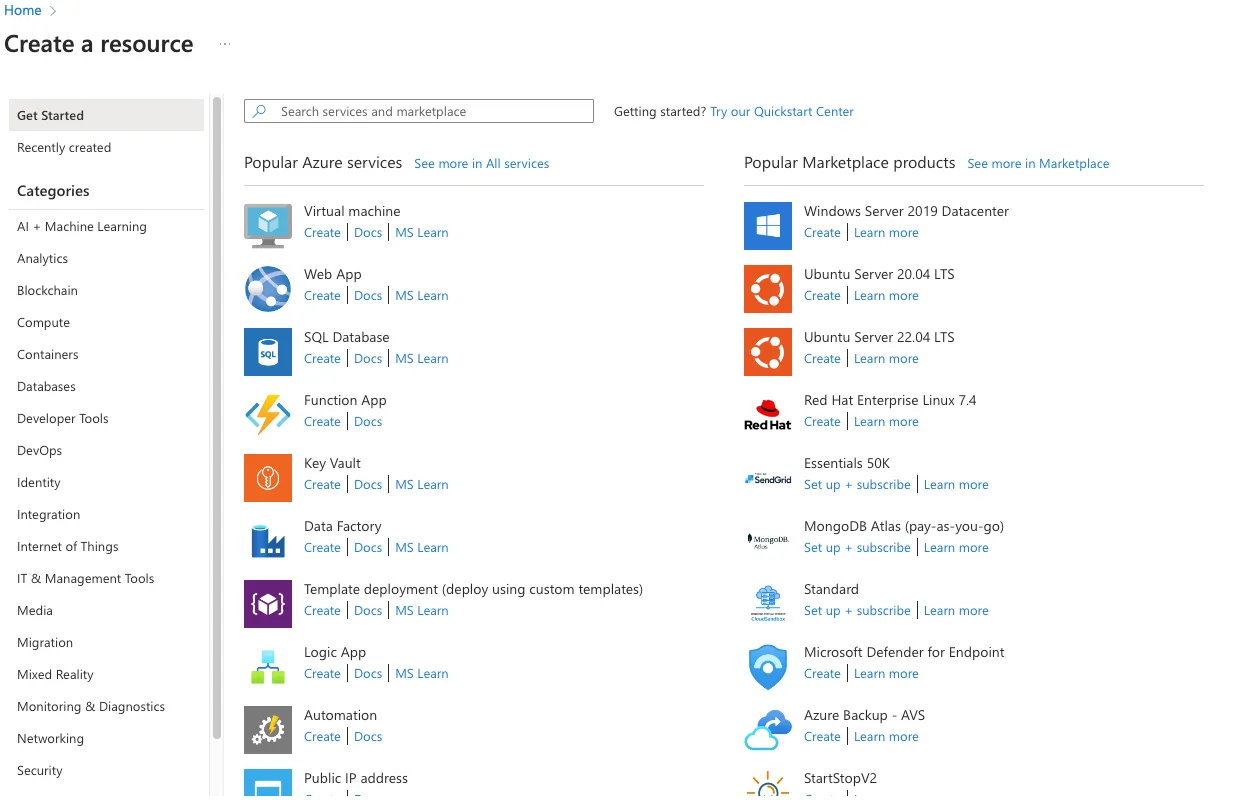Choose the Developer Tools category
Image resolution: width=1242 pixels, height=800 pixels.
click(63, 419)
